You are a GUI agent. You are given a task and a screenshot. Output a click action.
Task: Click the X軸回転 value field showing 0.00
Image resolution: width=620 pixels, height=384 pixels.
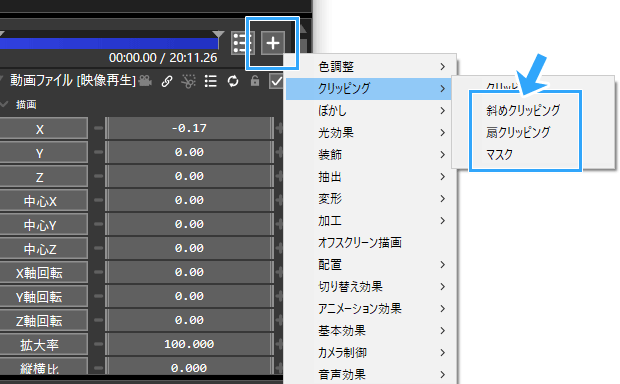click(189, 272)
